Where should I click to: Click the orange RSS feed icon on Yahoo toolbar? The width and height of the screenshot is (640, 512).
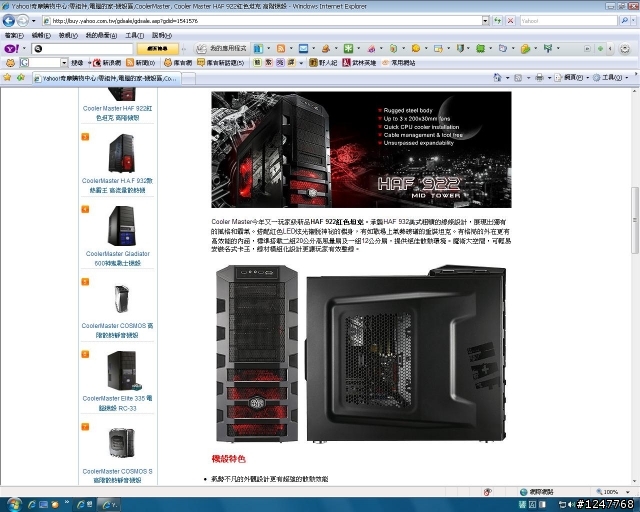(281, 49)
